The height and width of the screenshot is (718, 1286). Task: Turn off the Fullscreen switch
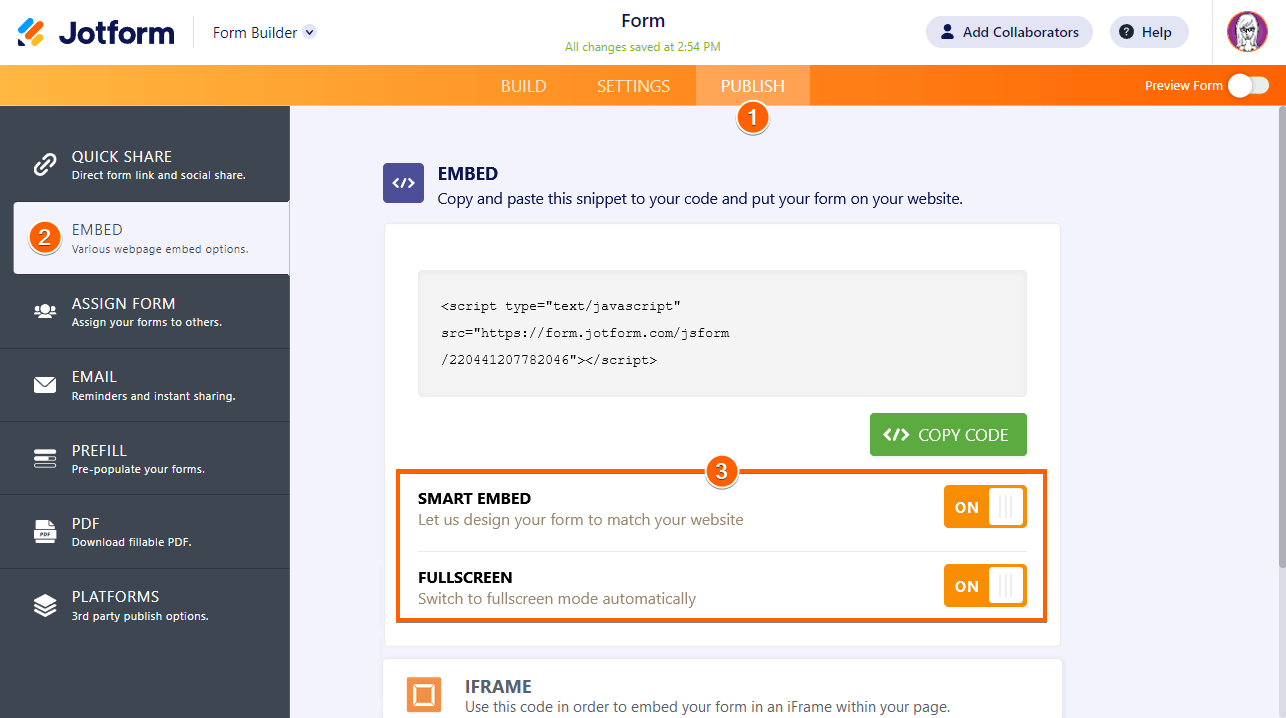(x=985, y=586)
